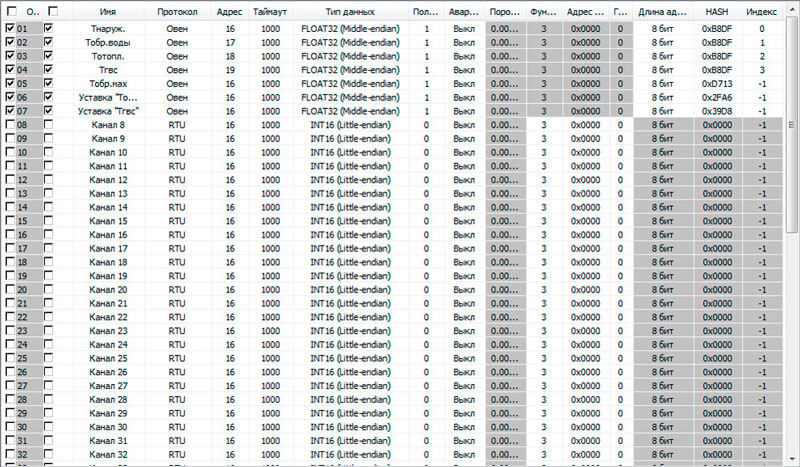Click the Тип данных column header
Viewport: 800px width, 467px height.
pos(350,12)
